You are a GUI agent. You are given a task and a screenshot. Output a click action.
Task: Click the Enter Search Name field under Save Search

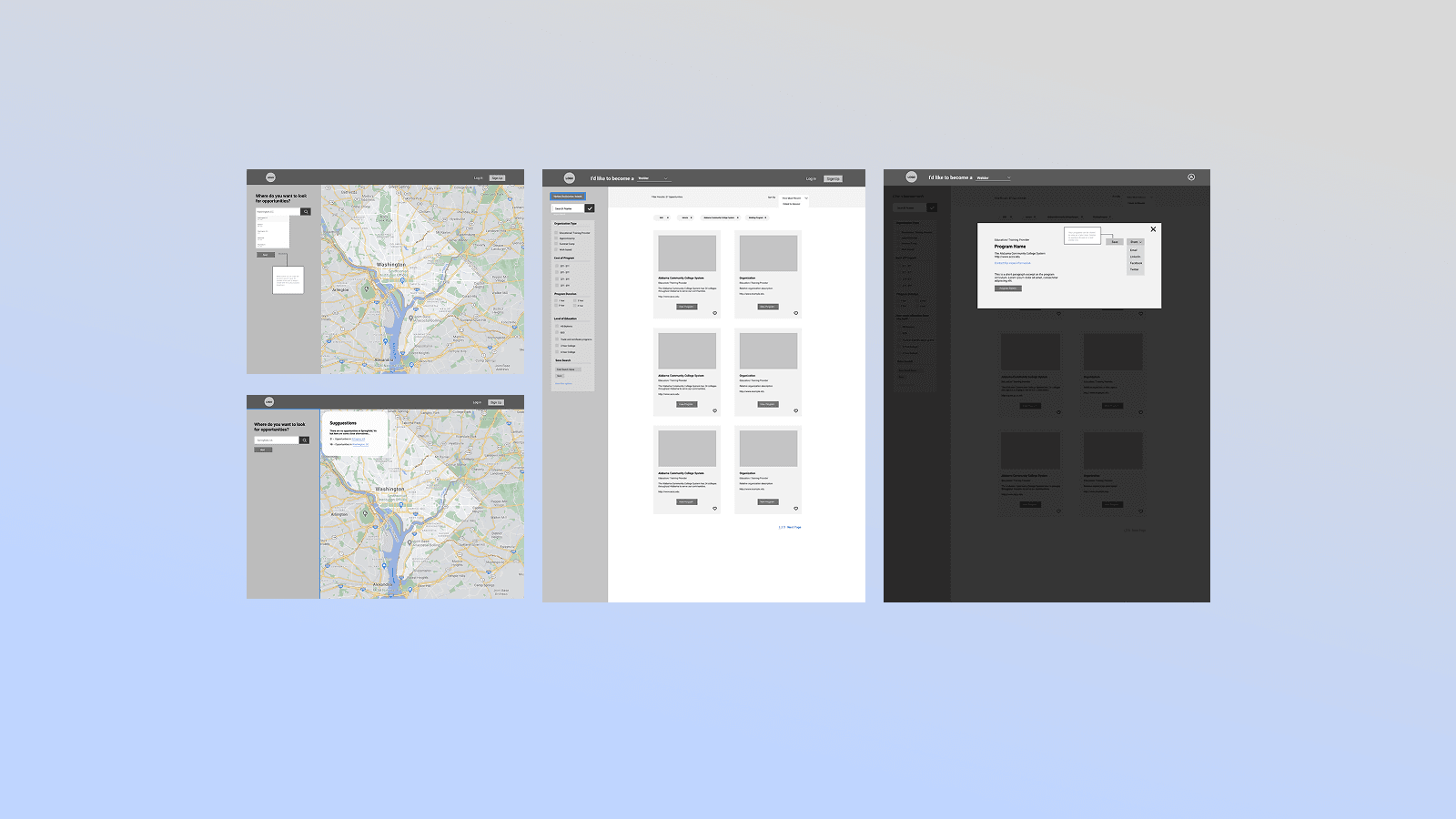click(x=569, y=369)
